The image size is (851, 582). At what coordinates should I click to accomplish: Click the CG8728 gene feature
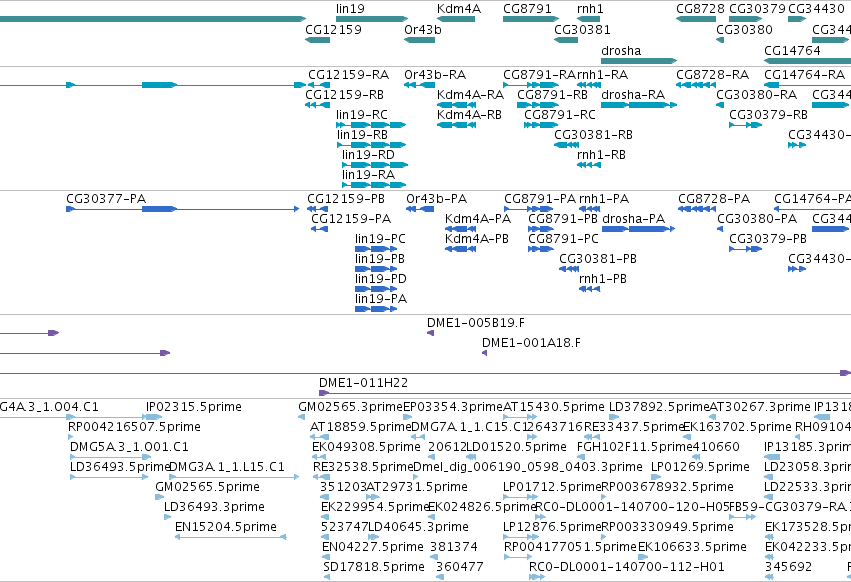pyautogui.click(x=696, y=19)
